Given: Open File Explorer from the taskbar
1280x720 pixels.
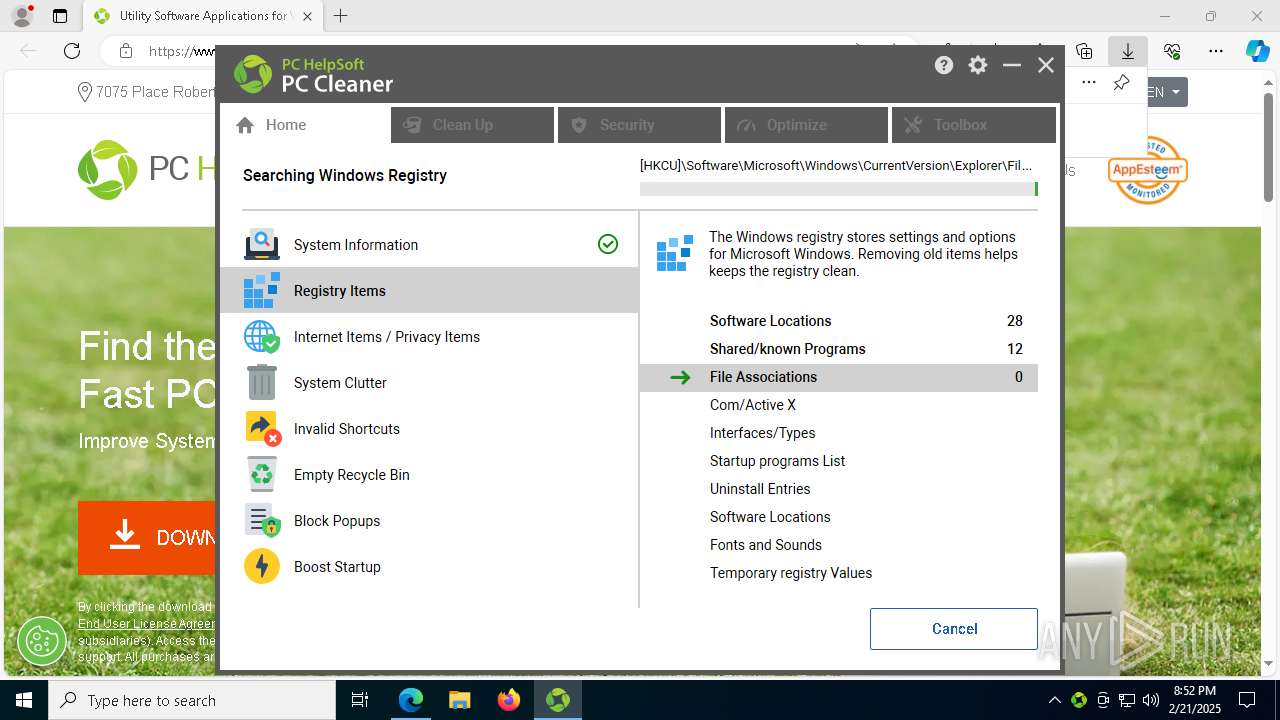Looking at the screenshot, I should pos(460,700).
